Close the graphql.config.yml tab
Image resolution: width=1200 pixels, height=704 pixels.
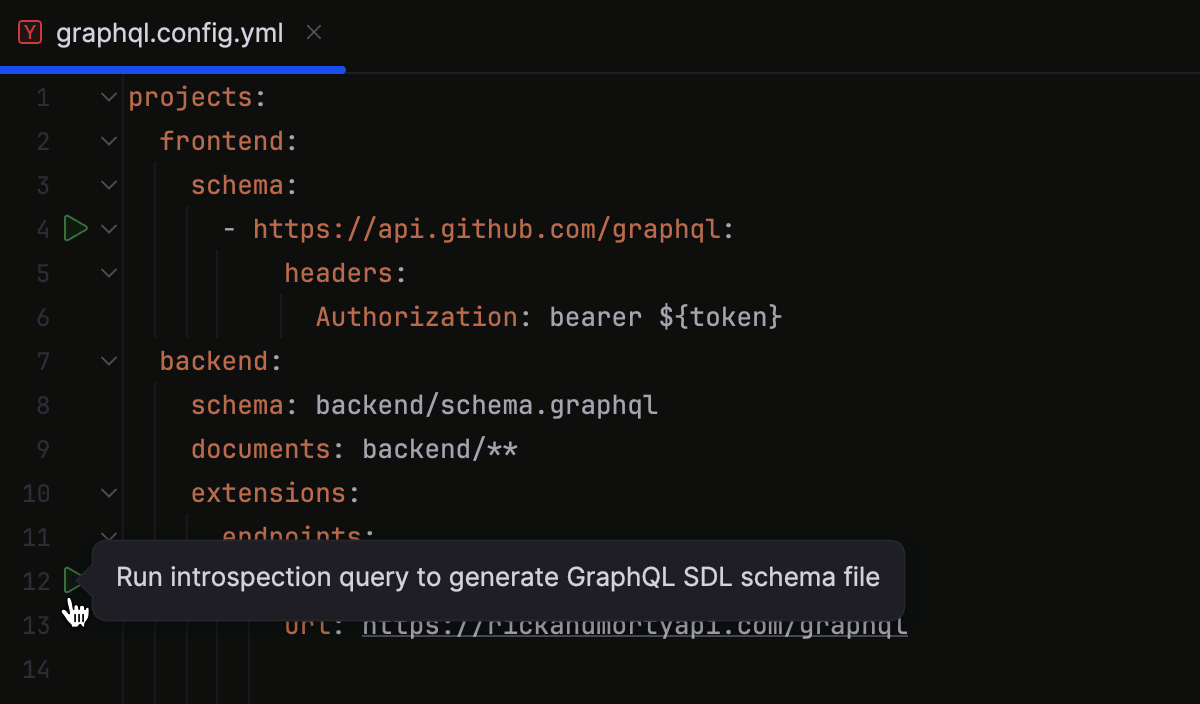(x=313, y=31)
